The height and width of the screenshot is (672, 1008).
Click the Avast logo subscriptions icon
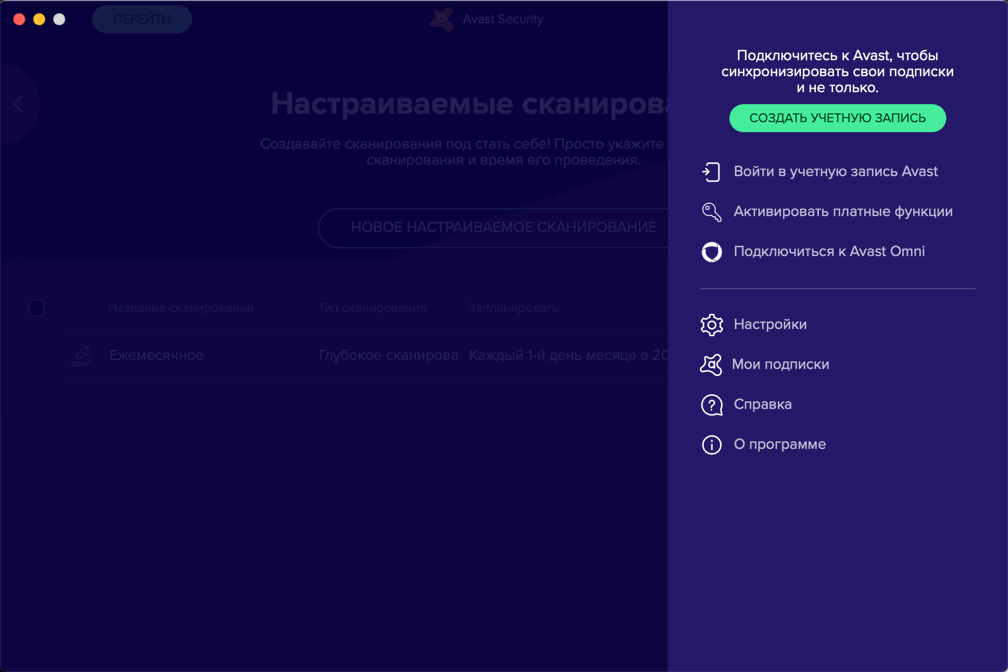click(711, 365)
